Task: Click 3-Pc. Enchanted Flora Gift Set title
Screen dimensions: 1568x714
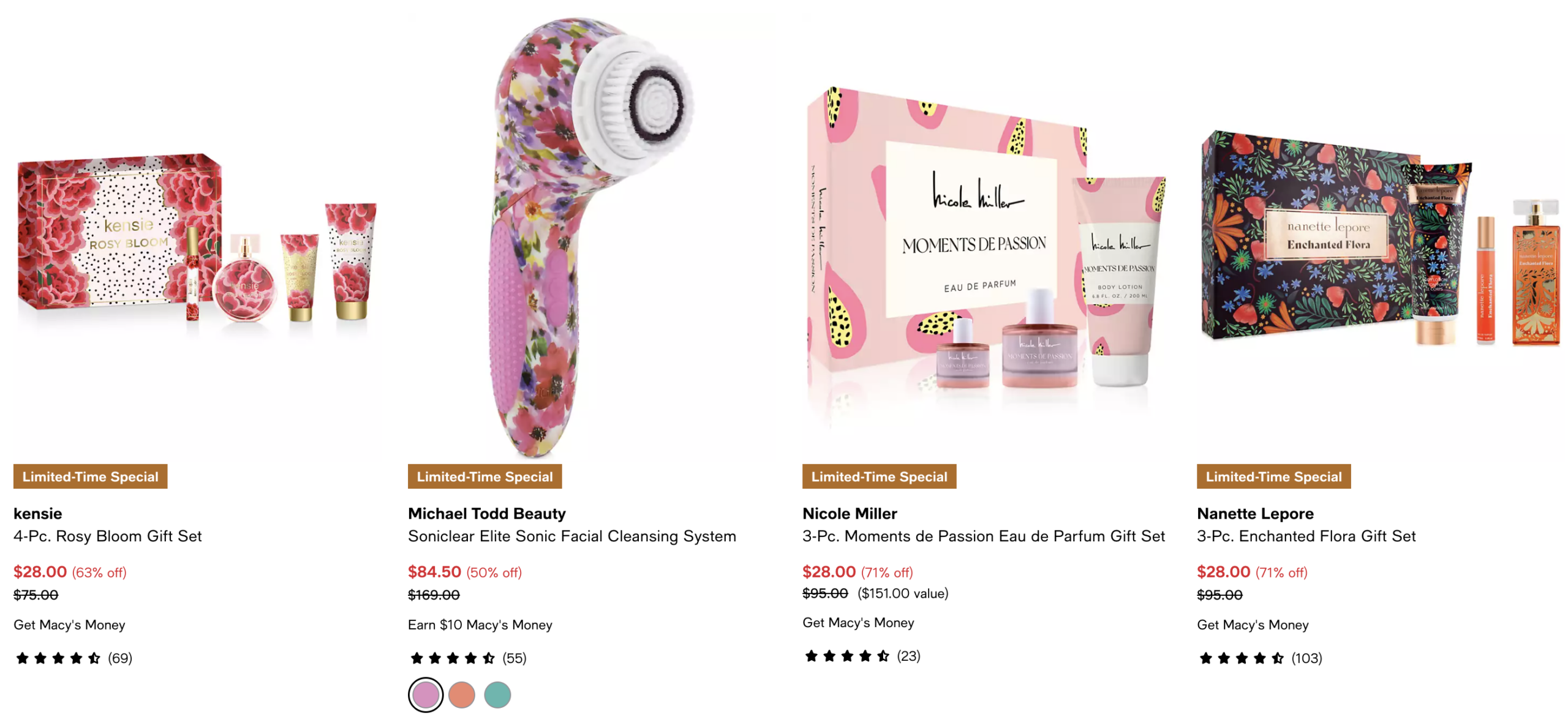Action: [1306, 536]
